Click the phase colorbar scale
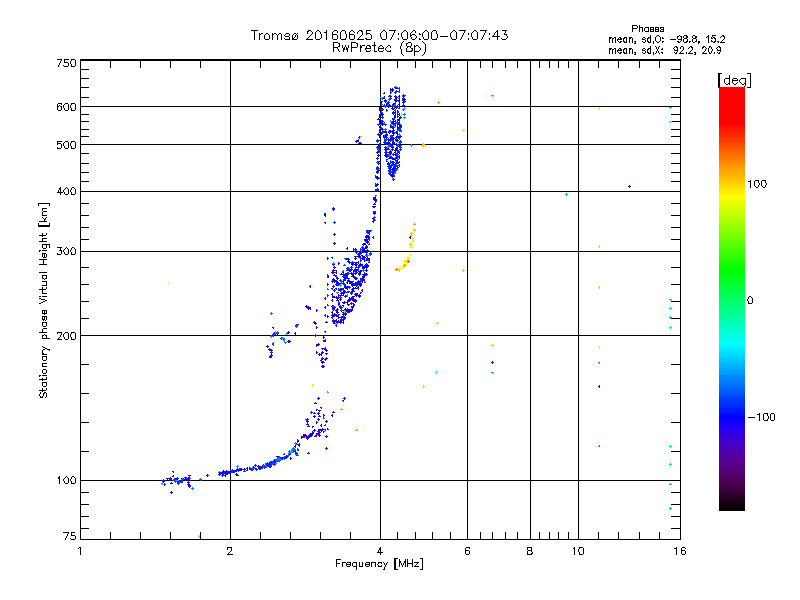Screen dimensions: 800x600 pyautogui.click(x=732, y=298)
